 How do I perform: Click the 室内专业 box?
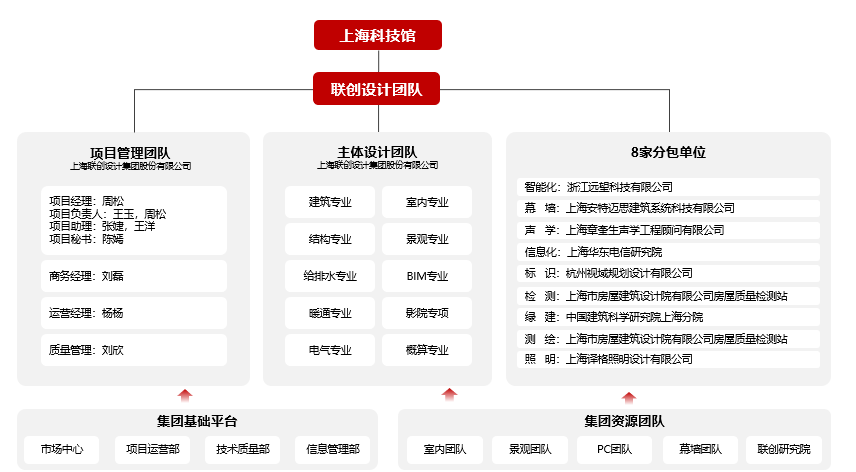427,202
